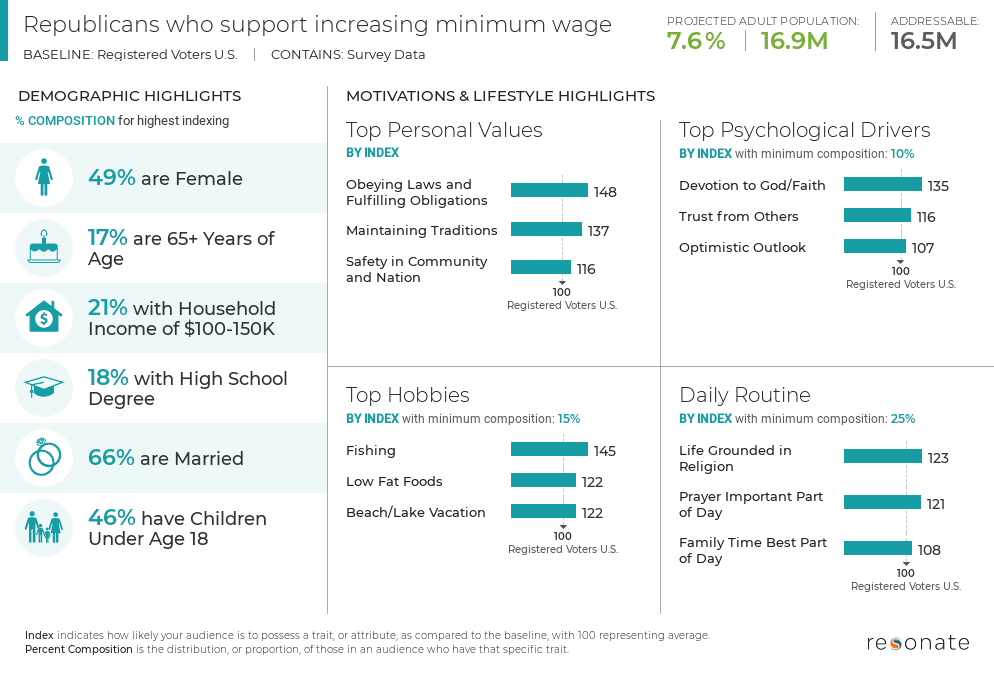This screenshot has width=994, height=677.
Task: Select the Maintaining Traditions bar
Action: [546, 230]
